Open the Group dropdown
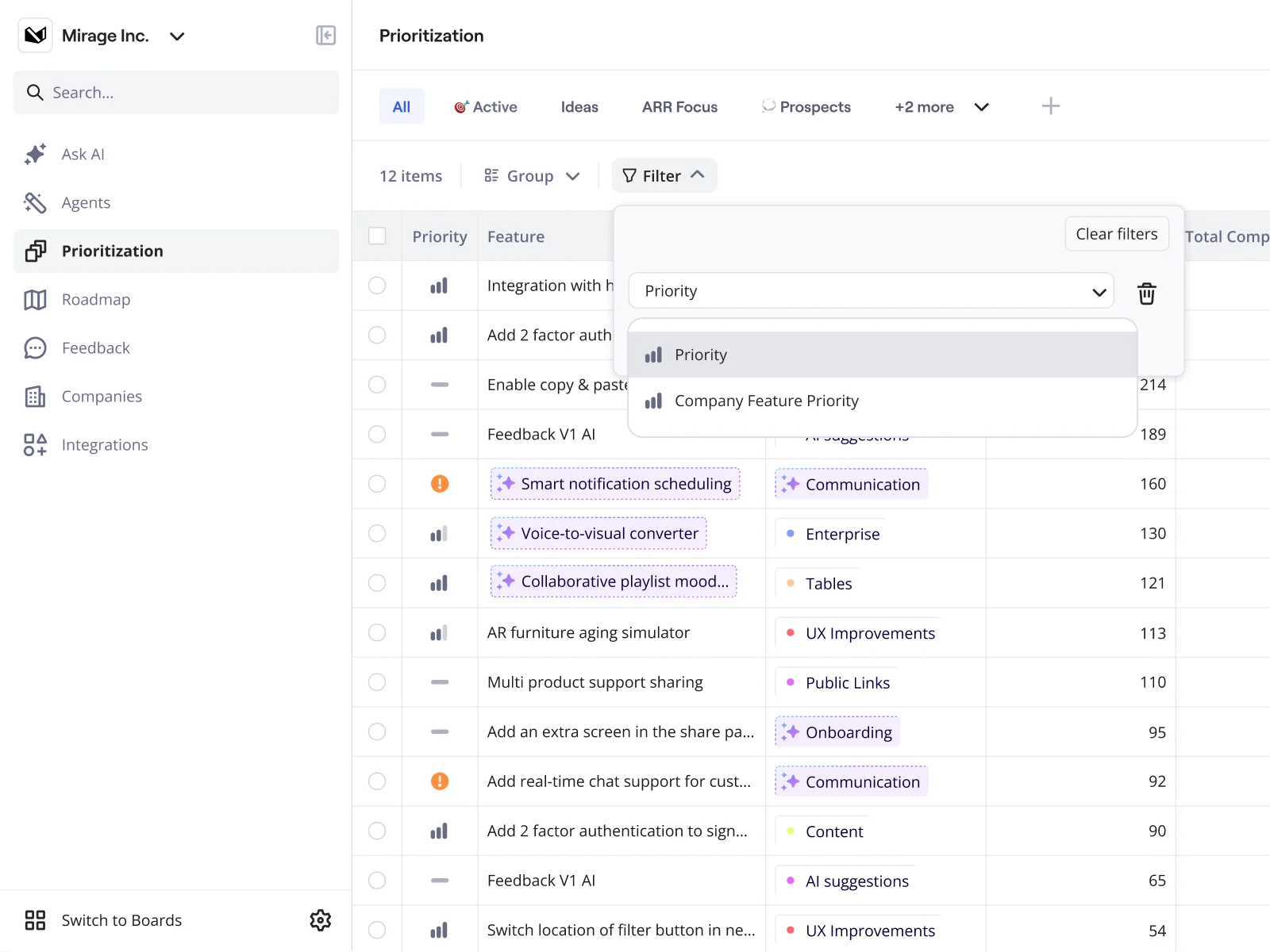 click(x=533, y=176)
